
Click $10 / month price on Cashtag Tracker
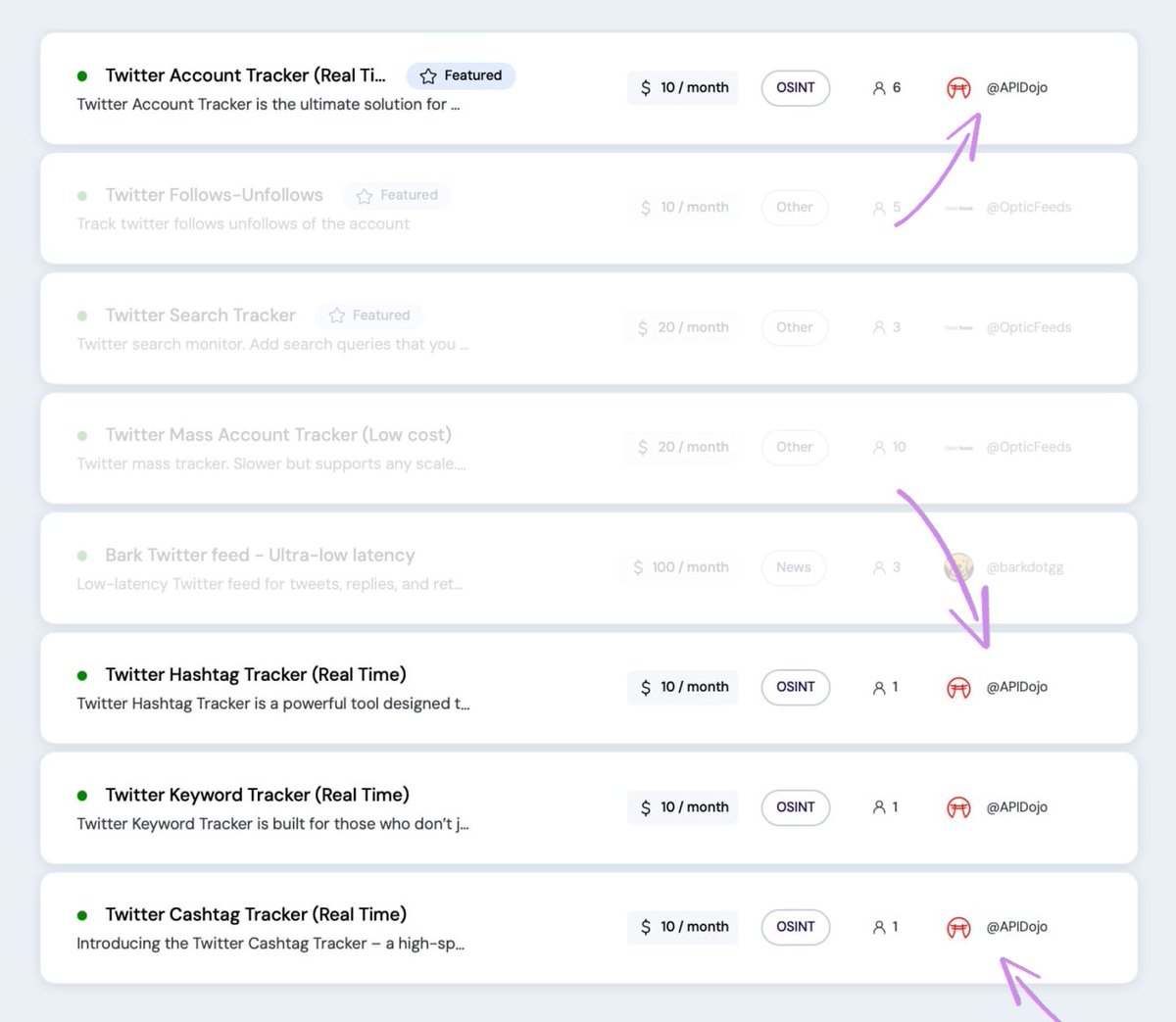[683, 927]
